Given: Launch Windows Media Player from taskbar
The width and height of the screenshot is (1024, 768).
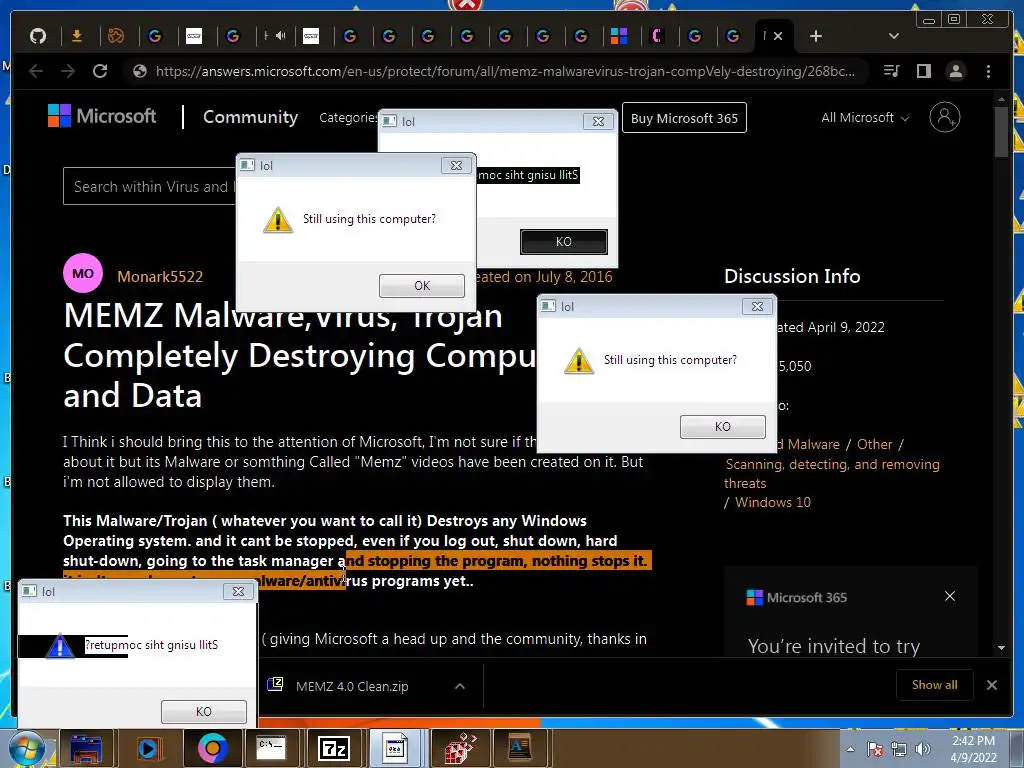Looking at the screenshot, I should [149, 749].
